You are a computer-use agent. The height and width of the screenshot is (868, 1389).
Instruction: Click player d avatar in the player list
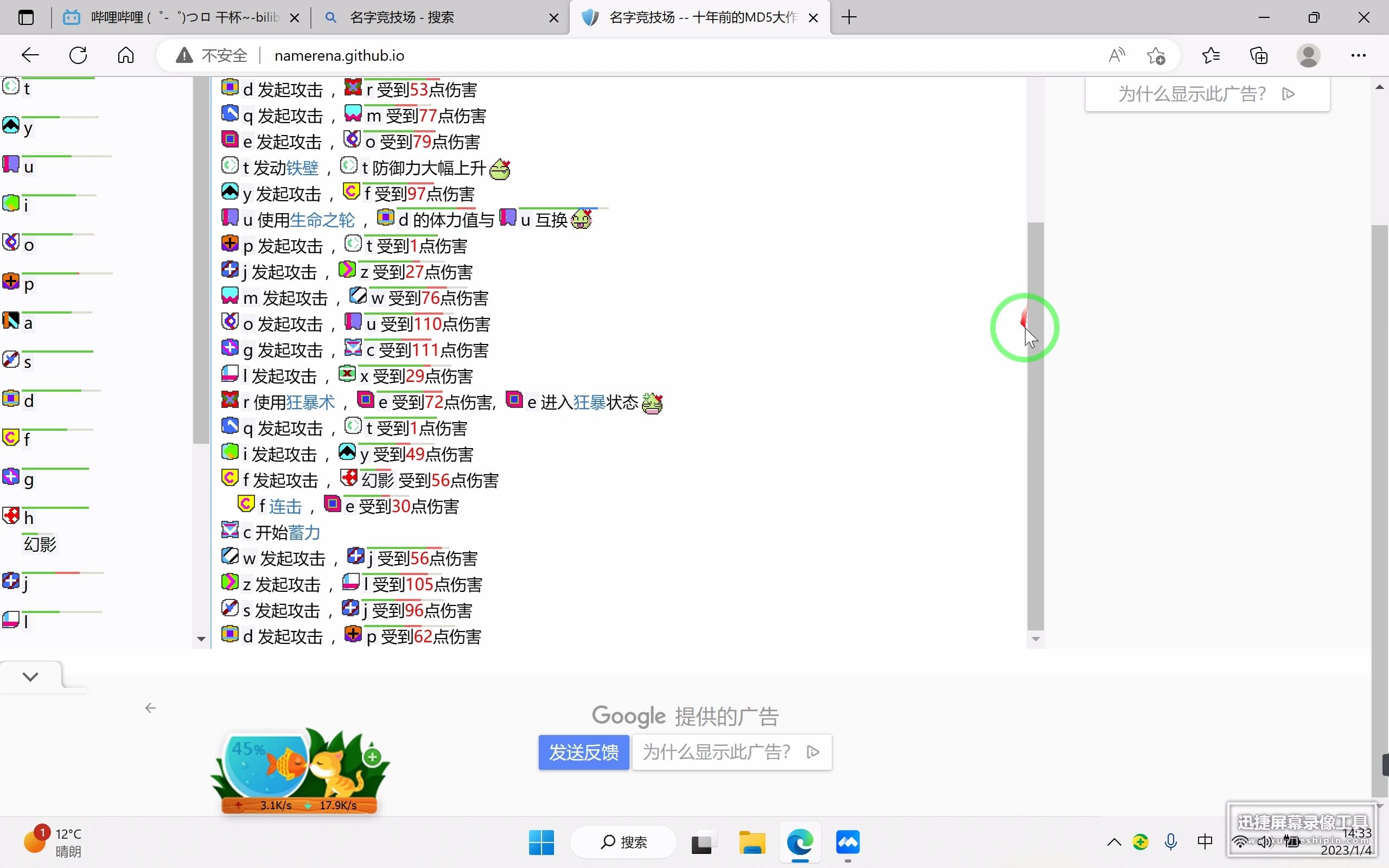click(11, 398)
